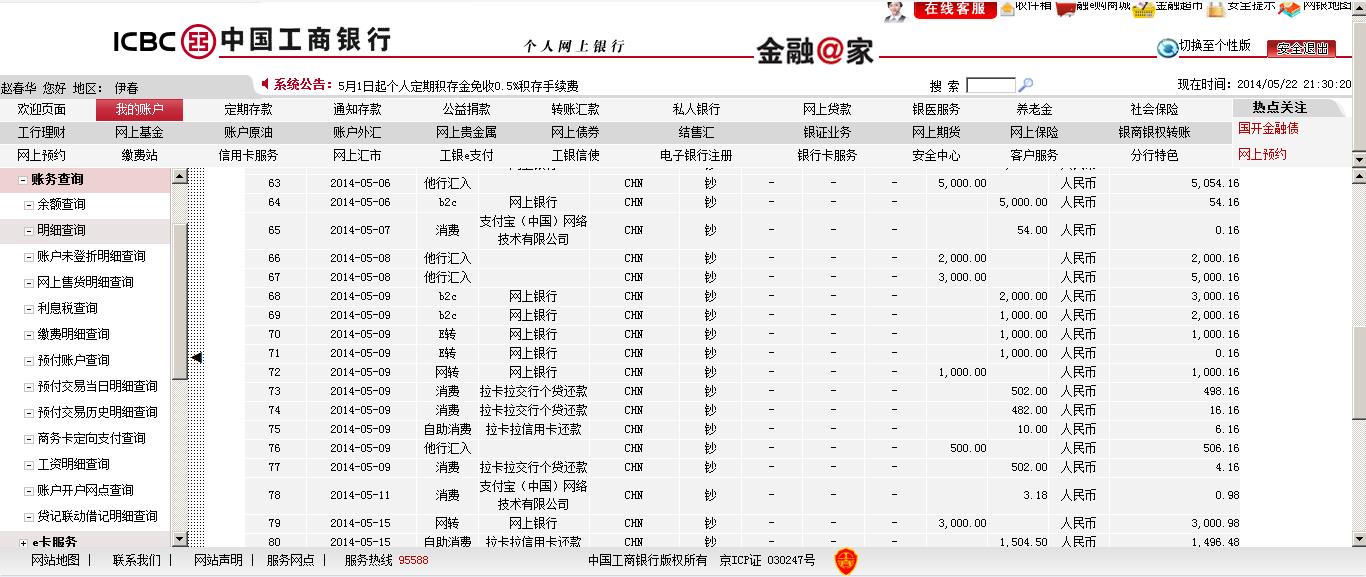Click the red emblem icon in footer
This screenshot has width=1366, height=577.
point(846,561)
